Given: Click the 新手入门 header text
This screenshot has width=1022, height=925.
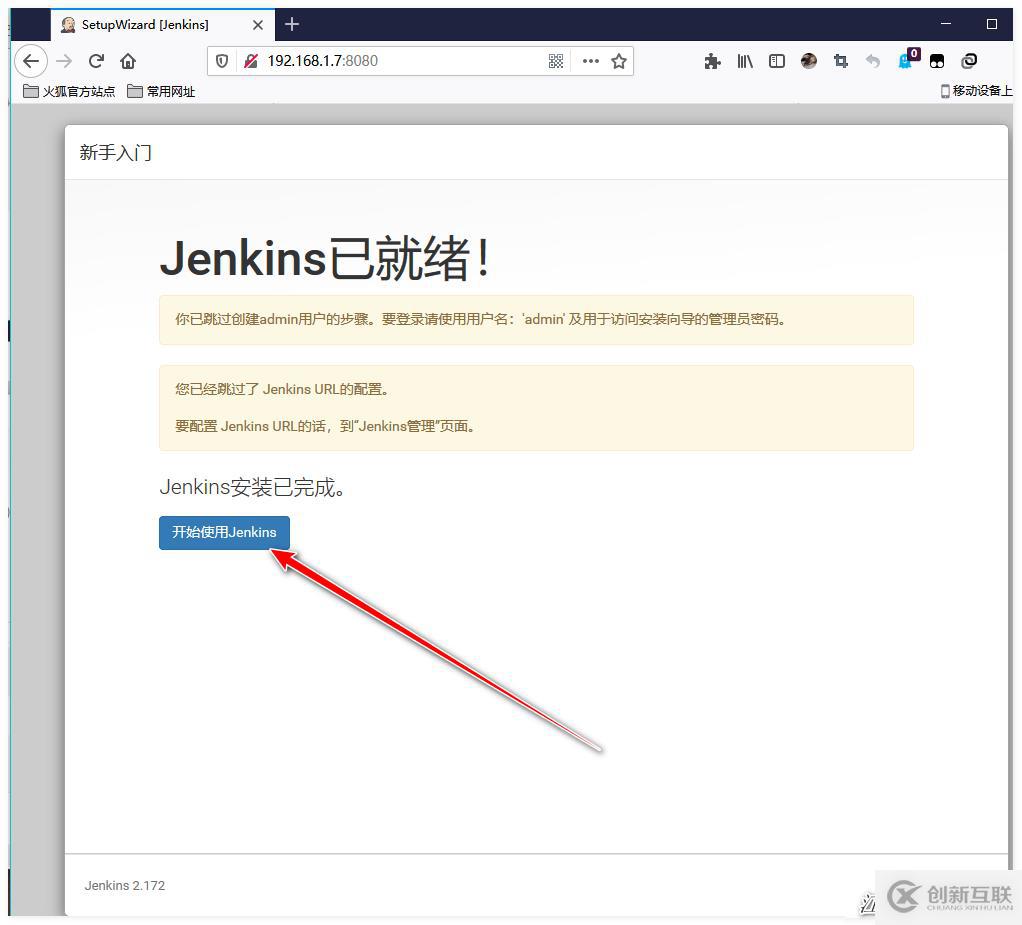Looking at the screenshot, I should (115, 153).
